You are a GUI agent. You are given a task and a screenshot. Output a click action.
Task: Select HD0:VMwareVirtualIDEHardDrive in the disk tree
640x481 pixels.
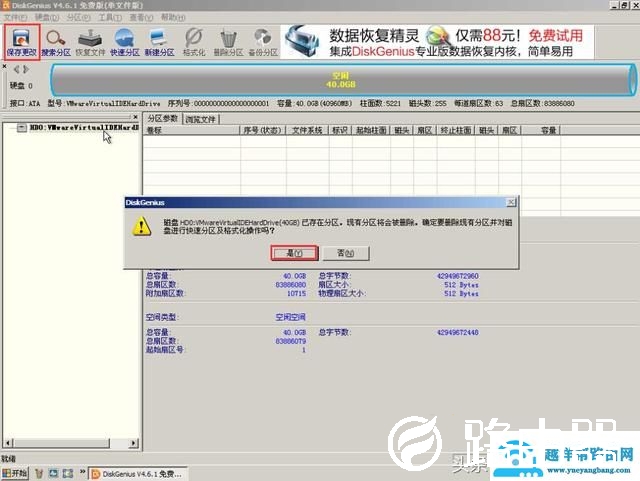(x=84, y=127)
